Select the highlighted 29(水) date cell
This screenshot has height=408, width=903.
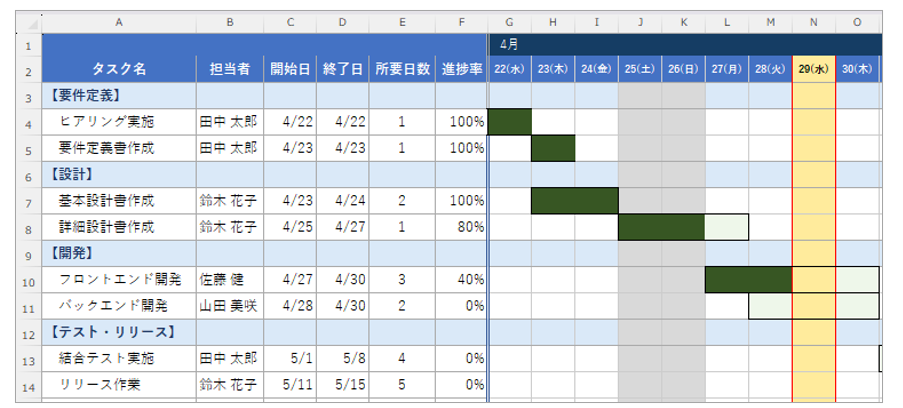point(814,69)
